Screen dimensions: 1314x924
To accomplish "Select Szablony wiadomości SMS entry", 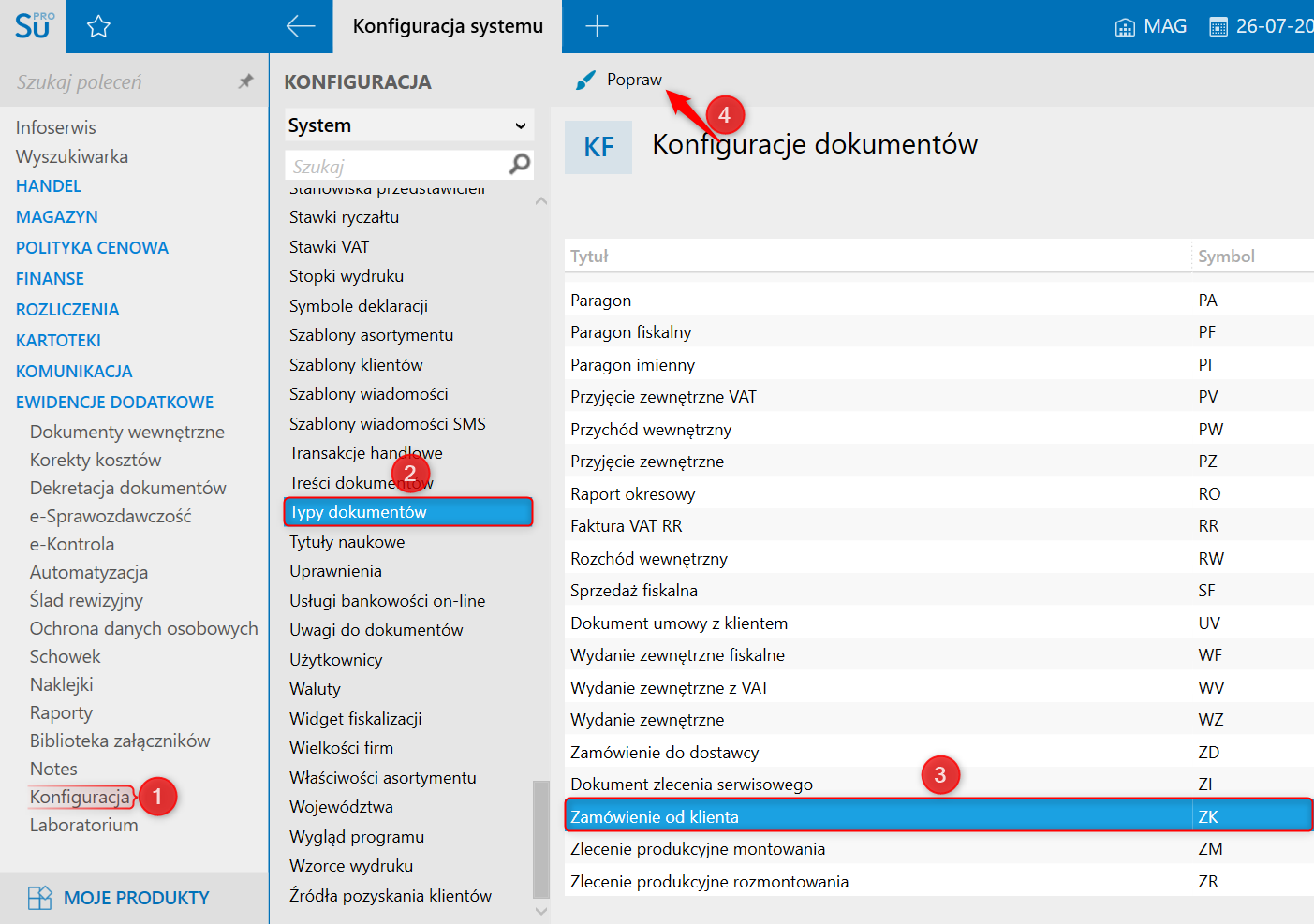I will [387, 424].
